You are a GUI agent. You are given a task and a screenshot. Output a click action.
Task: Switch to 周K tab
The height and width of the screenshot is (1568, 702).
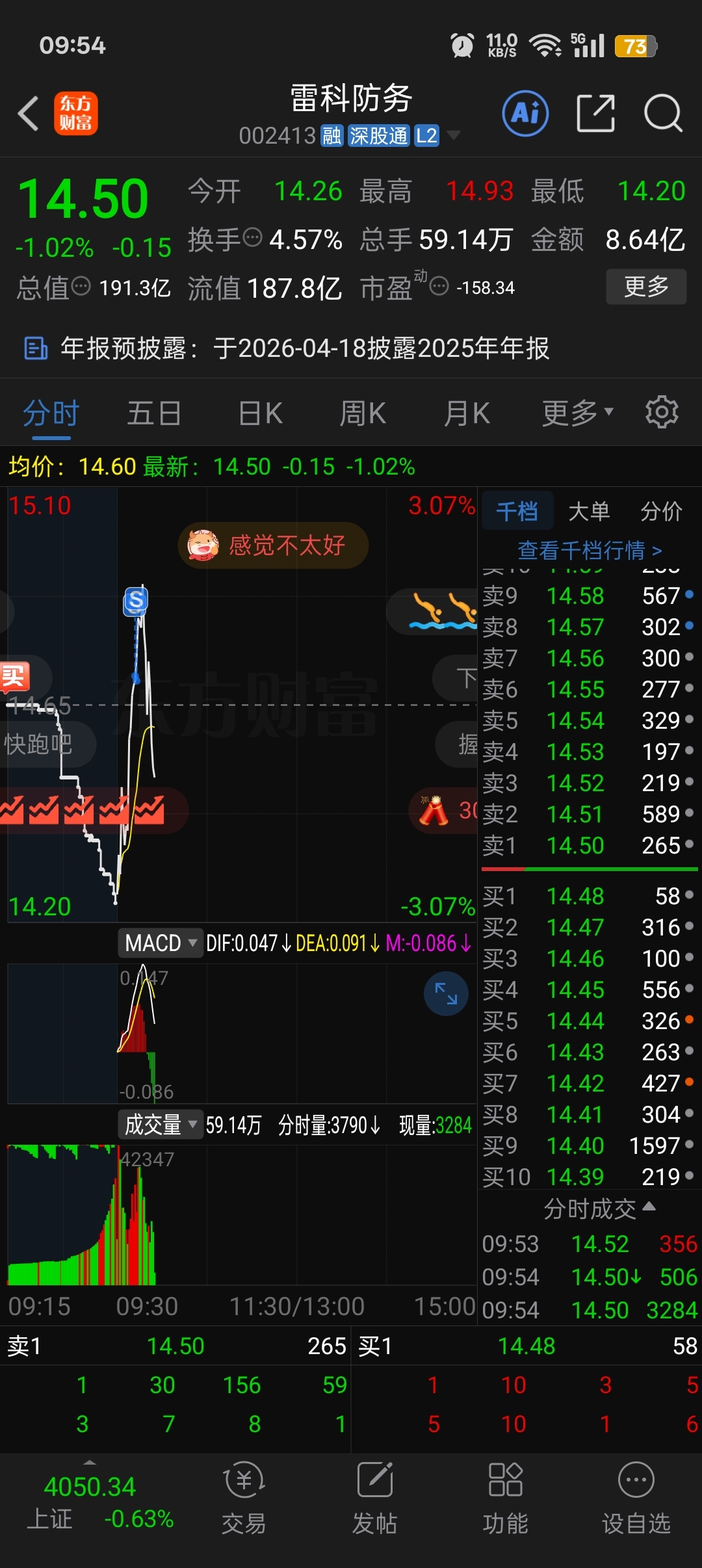point(363,413)
